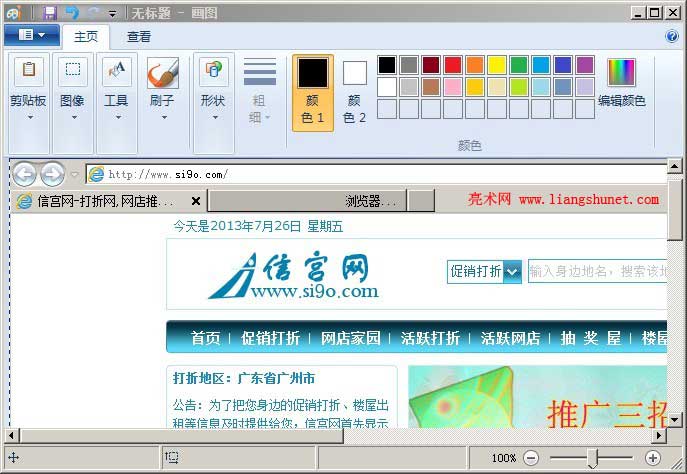Open the quick access toolbar customize arrow

pyautogui.click(x=113, y=14)
